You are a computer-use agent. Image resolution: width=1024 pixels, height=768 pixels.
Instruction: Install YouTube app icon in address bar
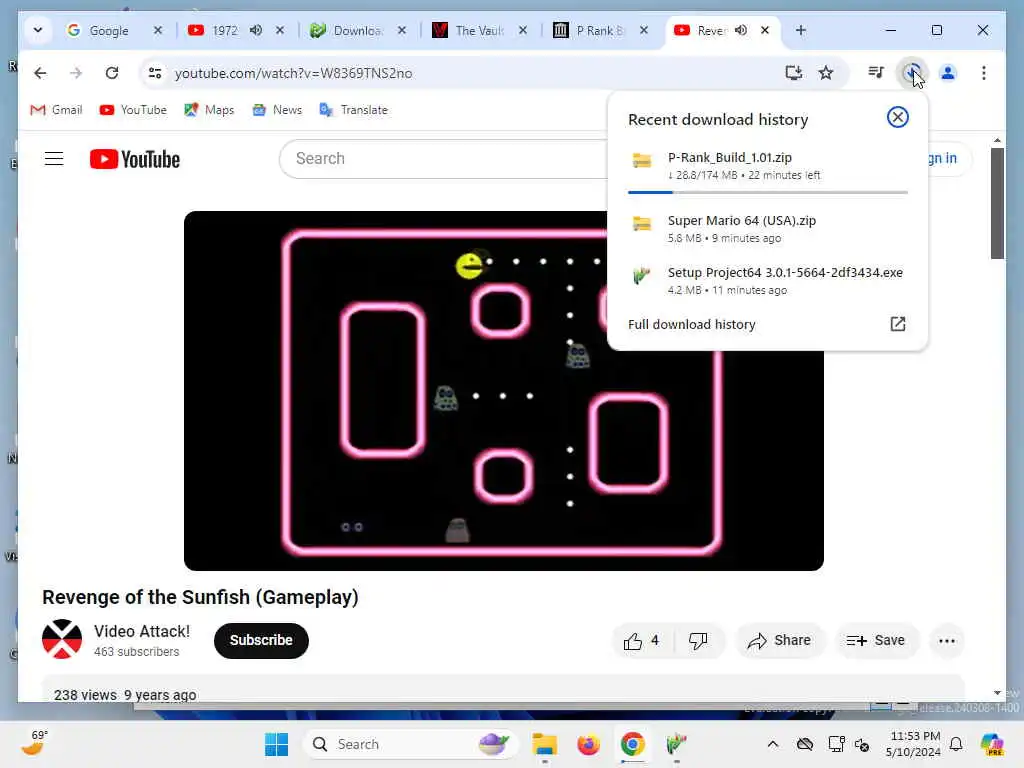[x=793, y=73]
